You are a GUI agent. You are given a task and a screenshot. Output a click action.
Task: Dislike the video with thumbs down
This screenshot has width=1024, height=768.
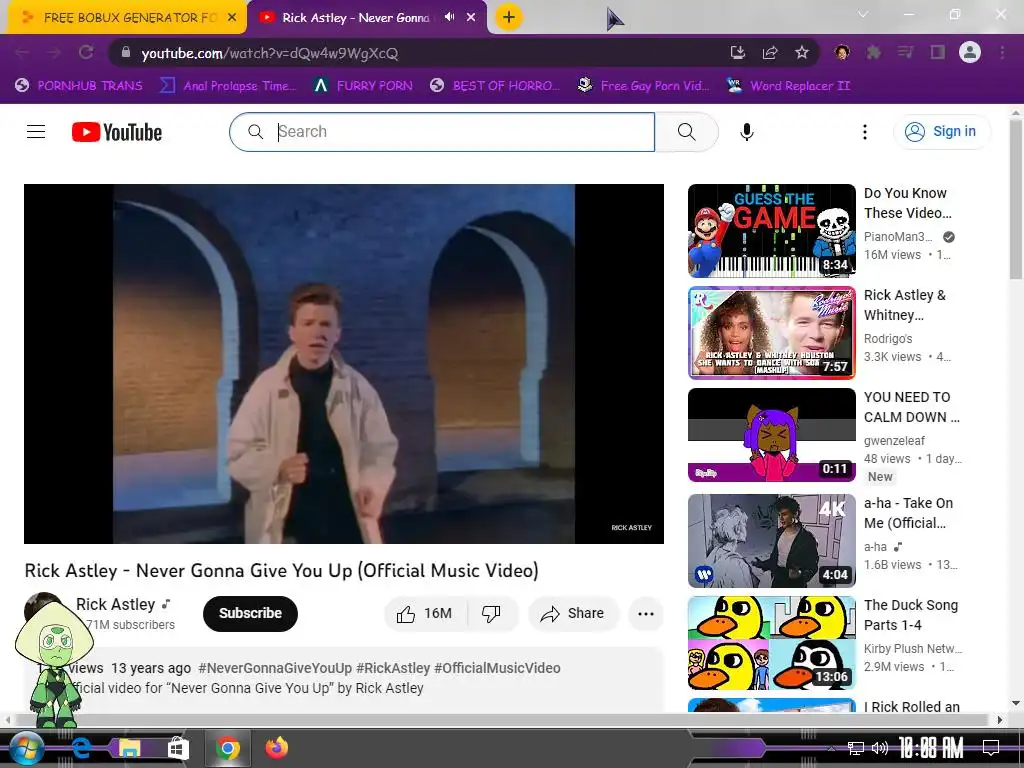coord(492,613)
